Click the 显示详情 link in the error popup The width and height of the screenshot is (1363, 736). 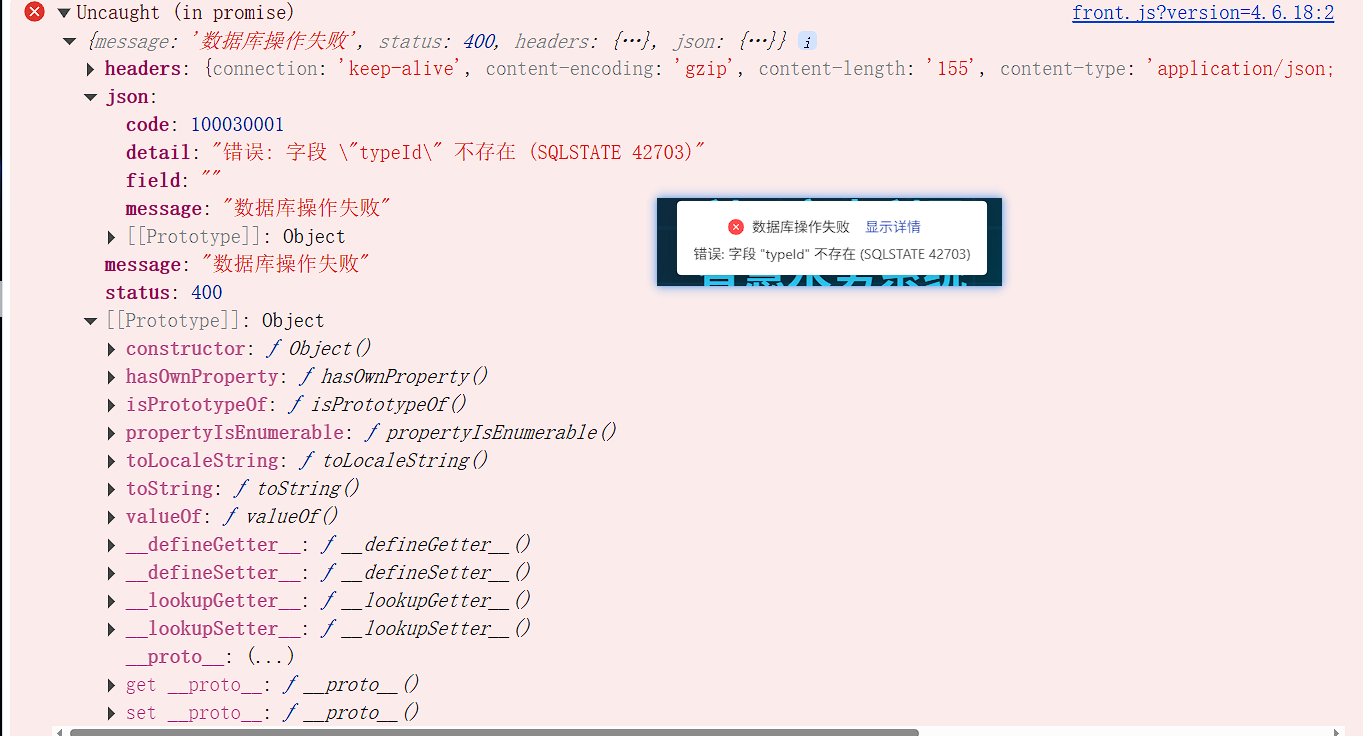click(892, 226)
